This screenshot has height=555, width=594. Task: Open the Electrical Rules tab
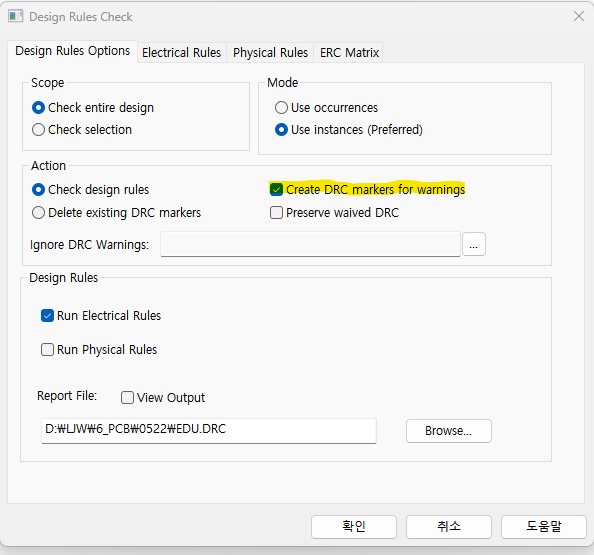pyautogui.click(x=181, y=52)
